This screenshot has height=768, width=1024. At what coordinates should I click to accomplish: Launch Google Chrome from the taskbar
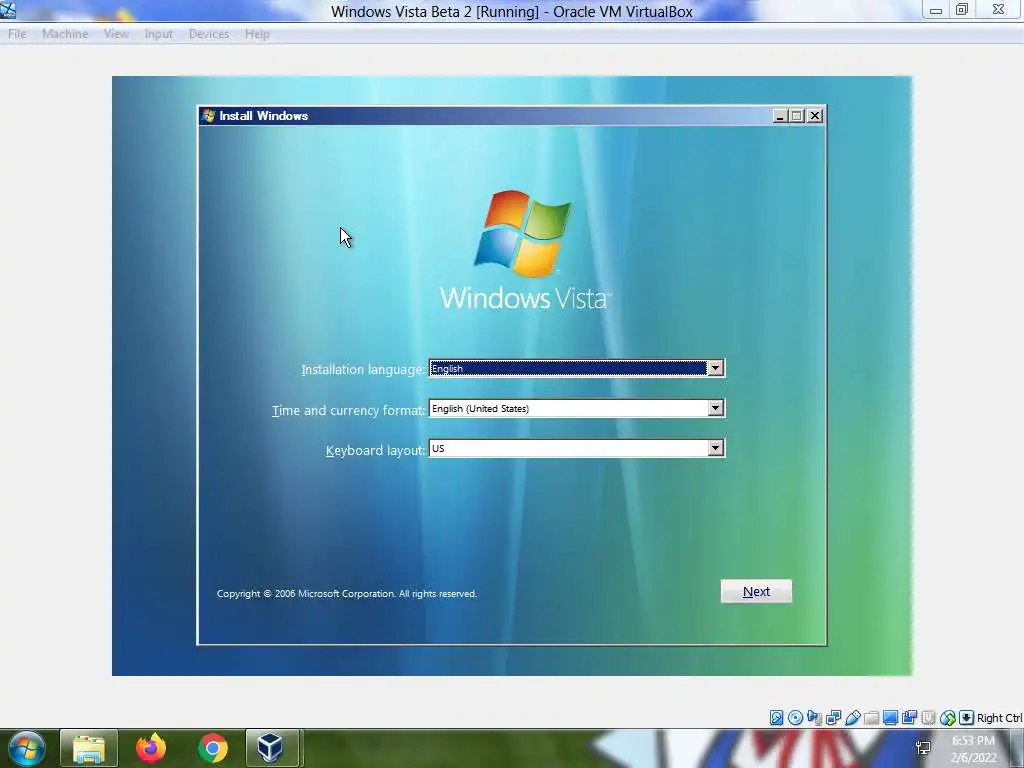click(x=213, y=748)
